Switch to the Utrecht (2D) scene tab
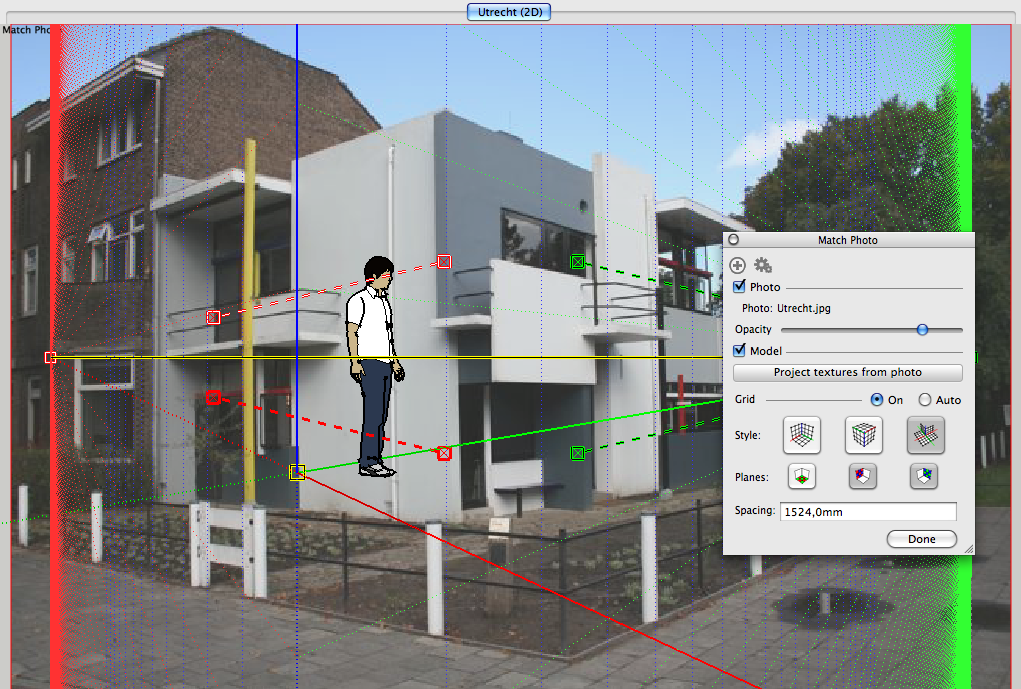 (509, 12)
